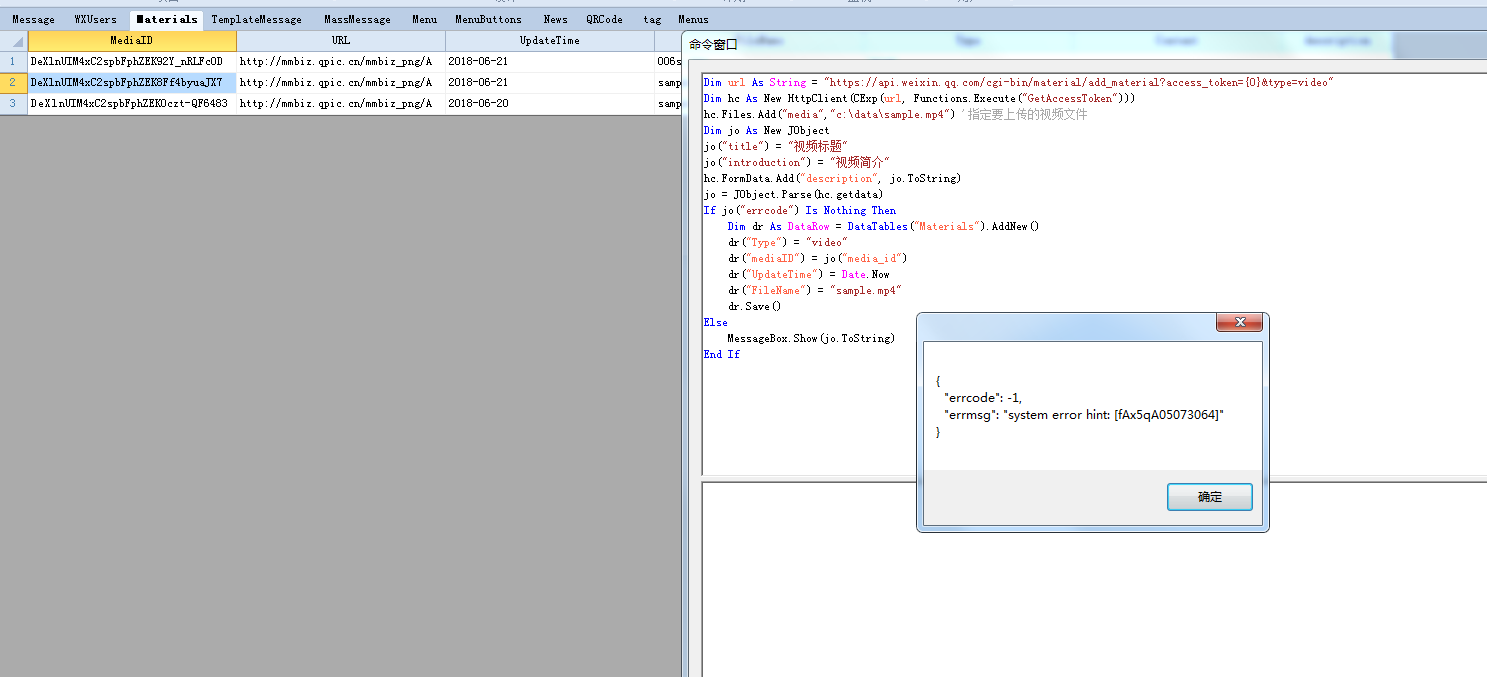Click inside the lower output pane of the command window
This screenshot has height=677, width=1487.
pos(1094,579)
